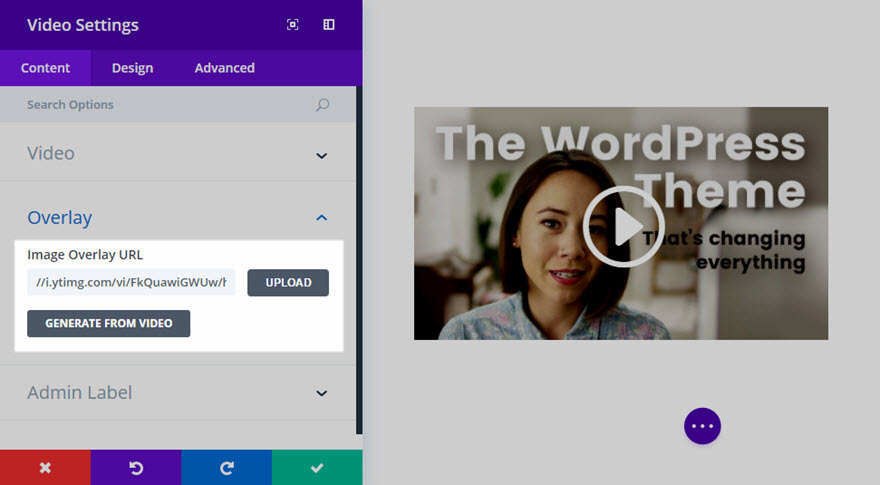Click the Upload button
The image size is (880, 485).
[288, 282]
